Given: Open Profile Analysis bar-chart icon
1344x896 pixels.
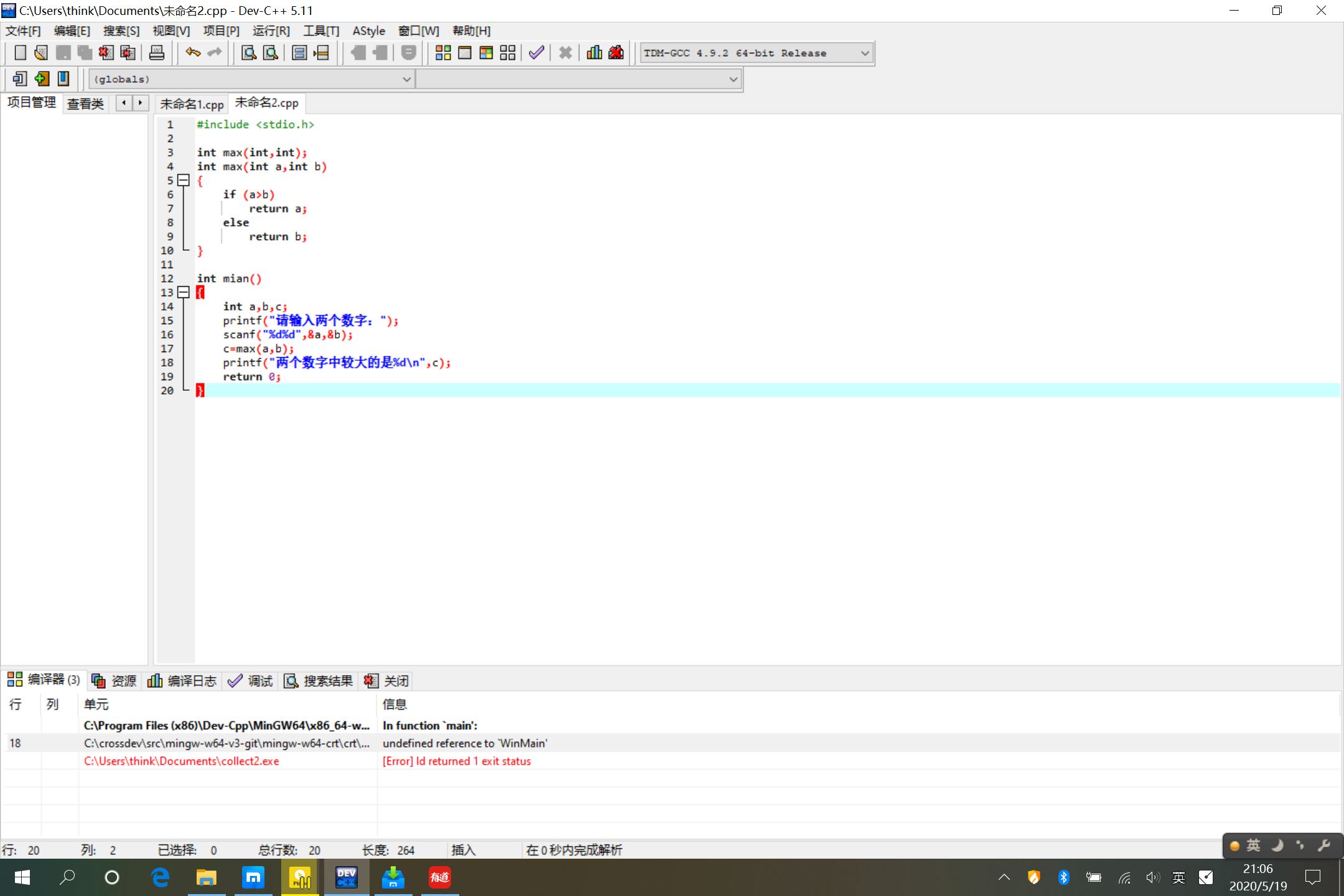Looking at the screenshot, I should 594,53.
